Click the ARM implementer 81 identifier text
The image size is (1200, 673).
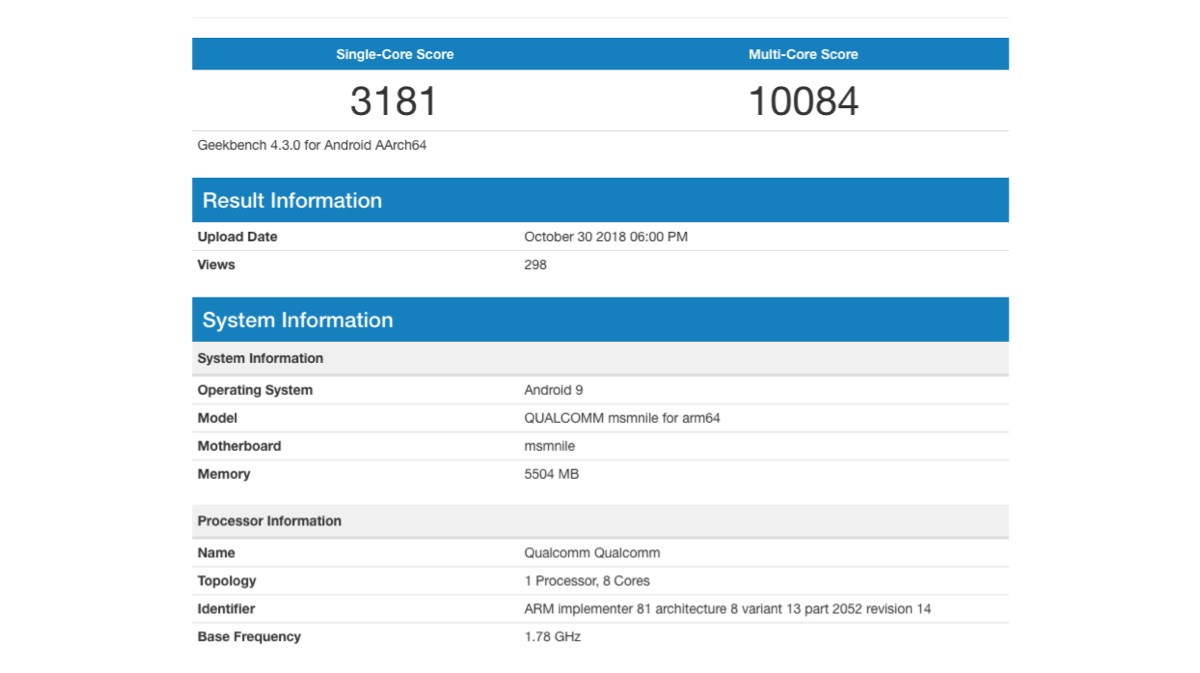point(727,609)
